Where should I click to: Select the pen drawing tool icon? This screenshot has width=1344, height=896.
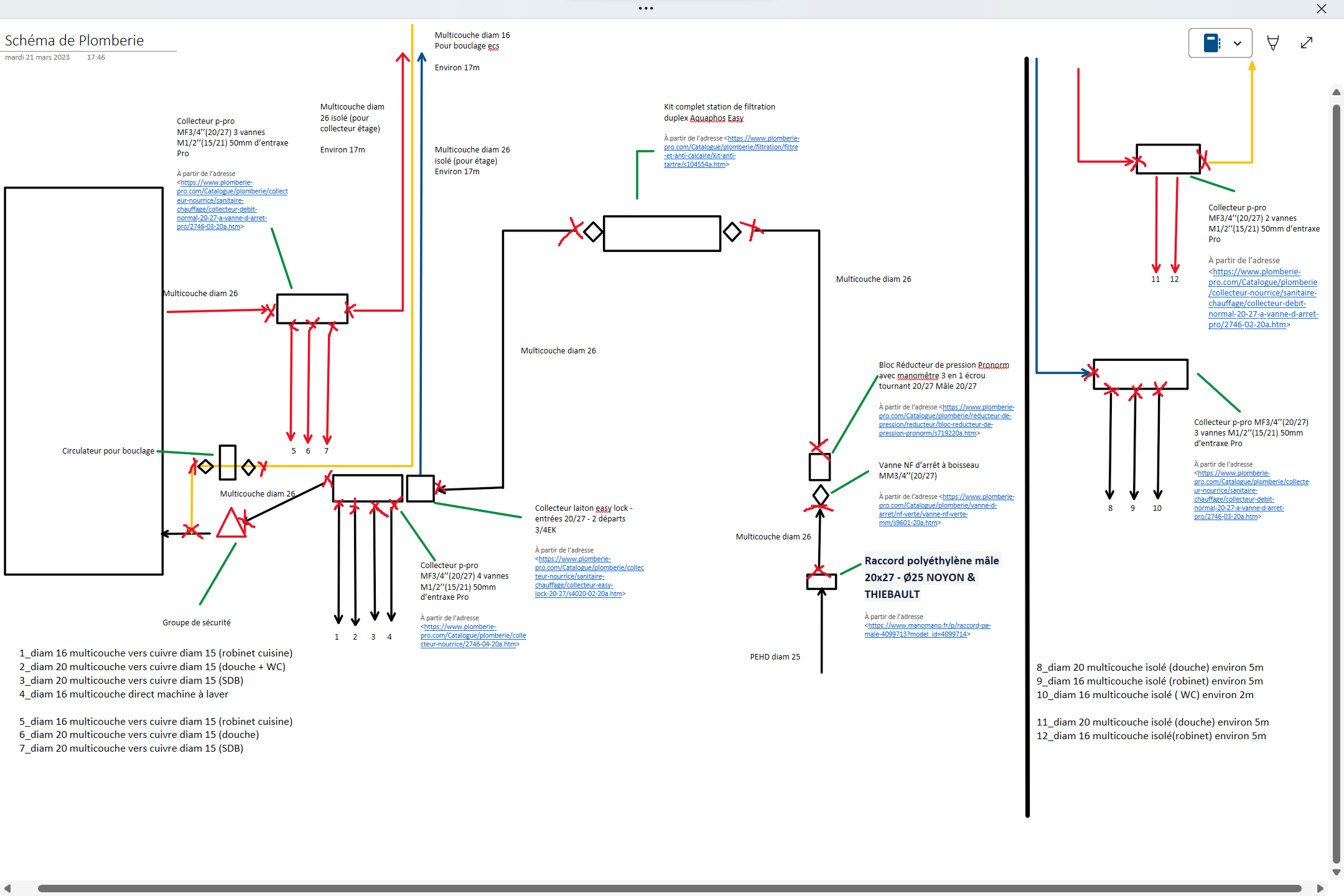(x=1273, y=43)
